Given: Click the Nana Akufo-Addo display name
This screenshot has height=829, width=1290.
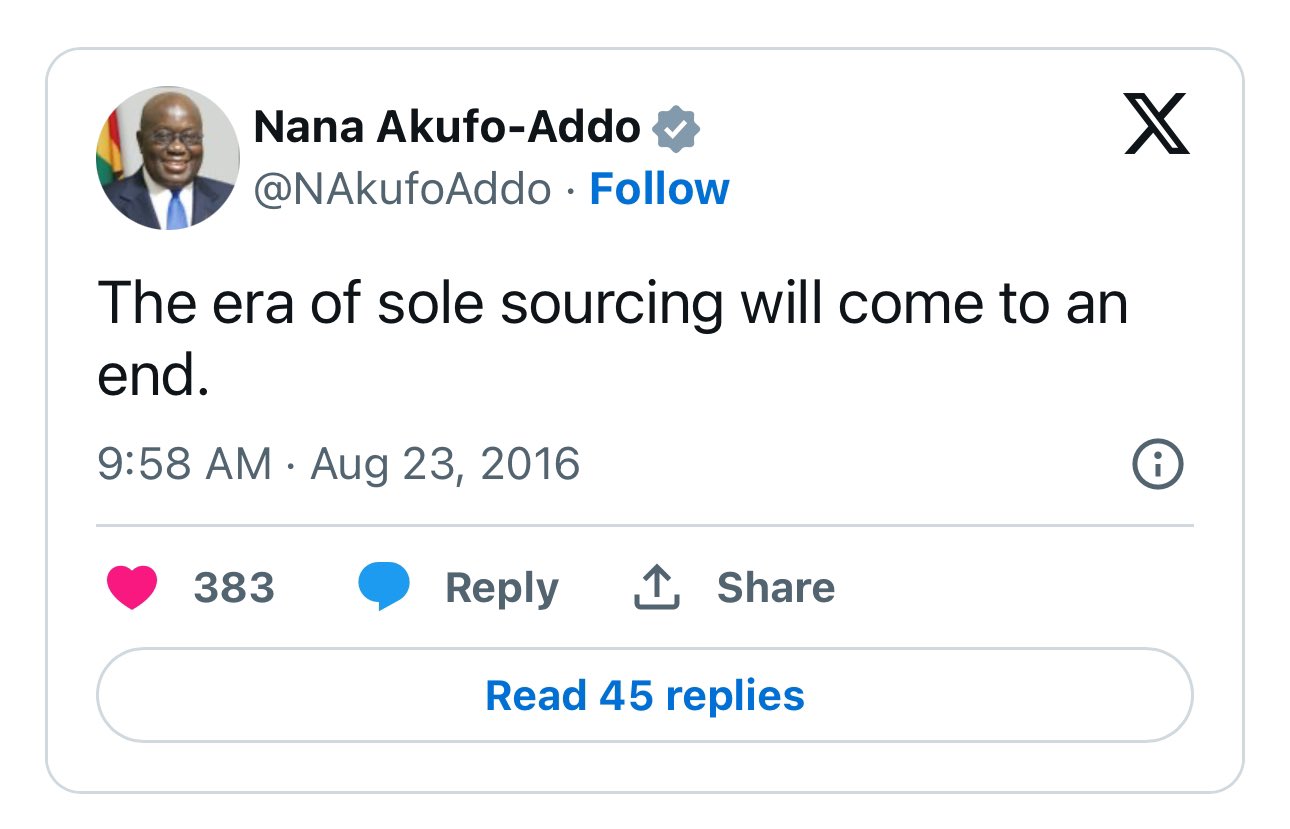Looking at the screenshot, I should pos(447,127).
